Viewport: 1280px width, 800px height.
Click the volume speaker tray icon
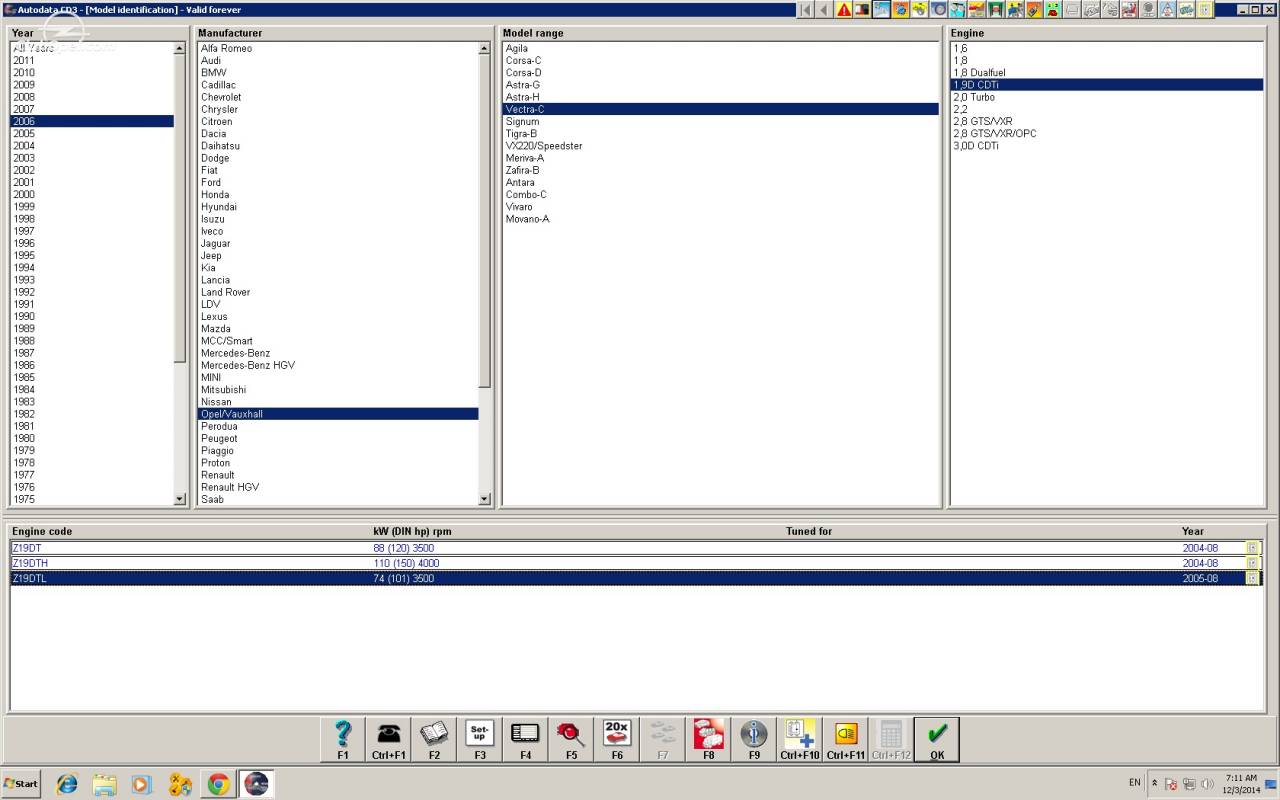(1207, 783)
